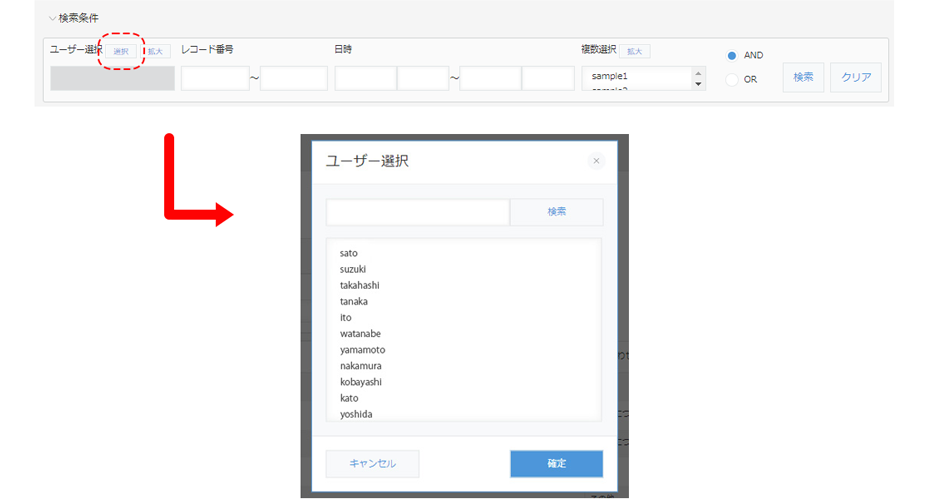Choose sato from the user list
This screenshot has height=500, width=950.
point(349,253)
